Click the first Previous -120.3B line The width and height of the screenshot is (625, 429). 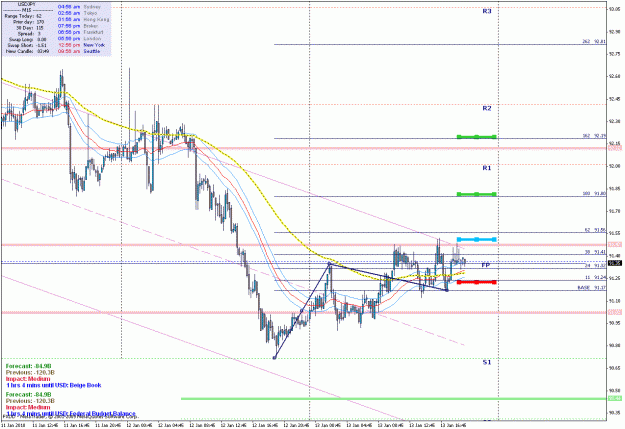click(30, 372)
